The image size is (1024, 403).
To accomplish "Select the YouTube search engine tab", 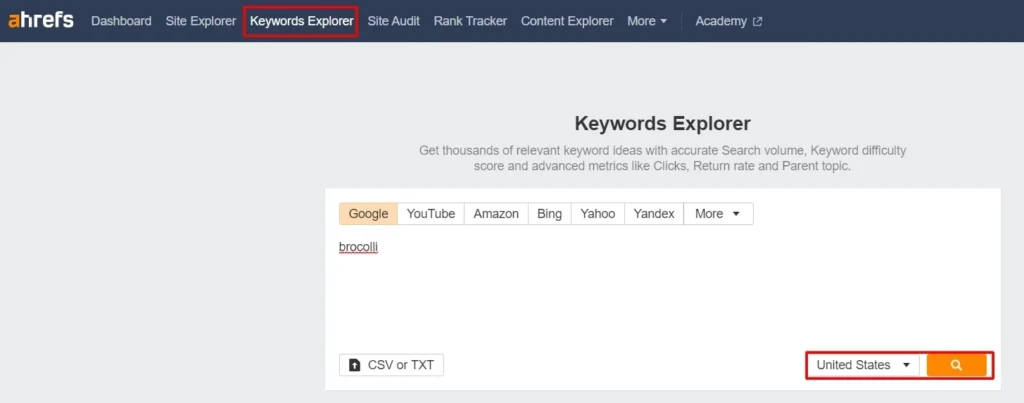I will pyautogui.click(x=431, y=214).
